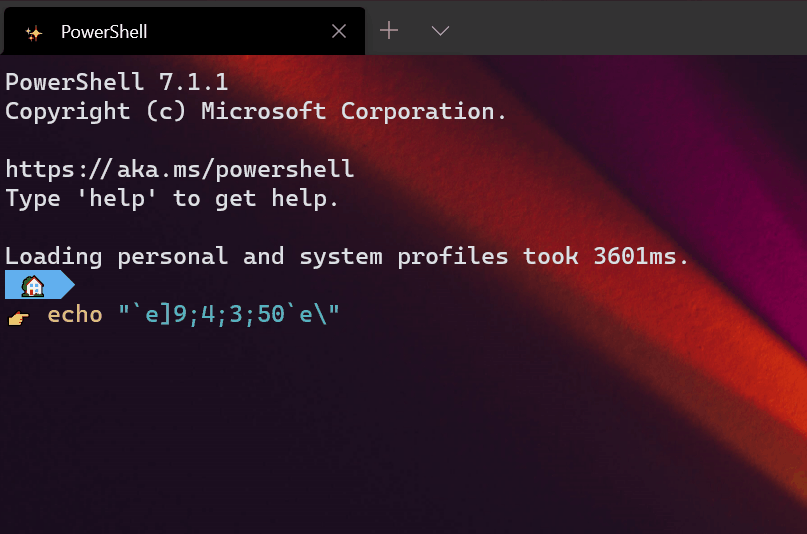Click the word Copyright in the banner
The width and height of the screenshot is (807, 534).
[67, 112]
